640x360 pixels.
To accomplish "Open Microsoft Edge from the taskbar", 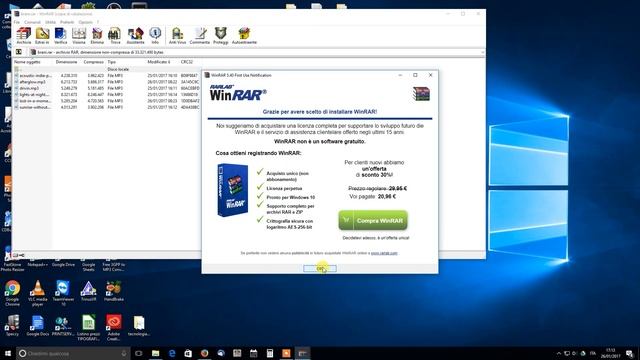I will tap(172, 353).
